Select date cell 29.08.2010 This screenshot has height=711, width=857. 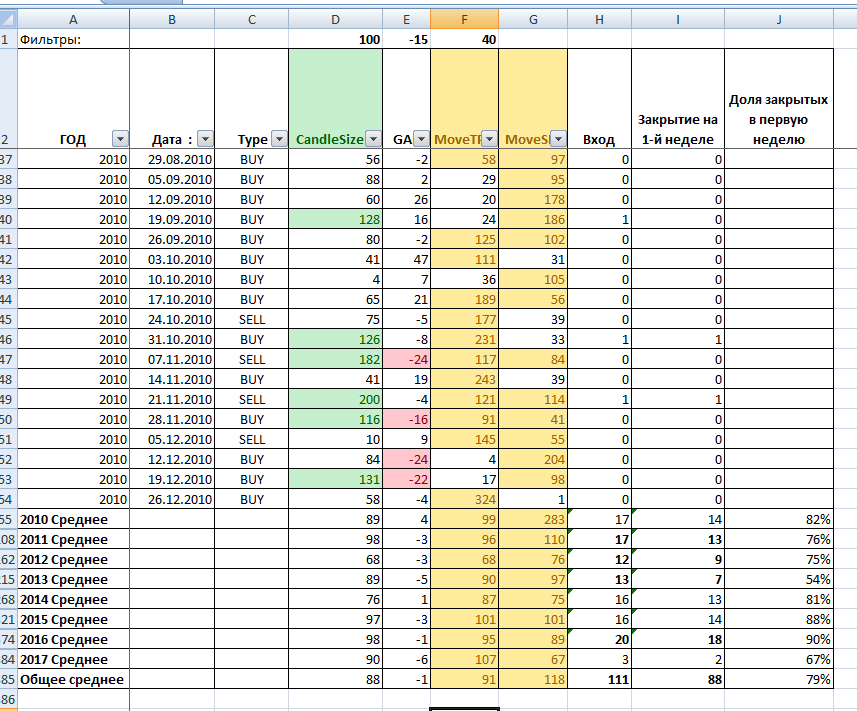tap(172, 160)
